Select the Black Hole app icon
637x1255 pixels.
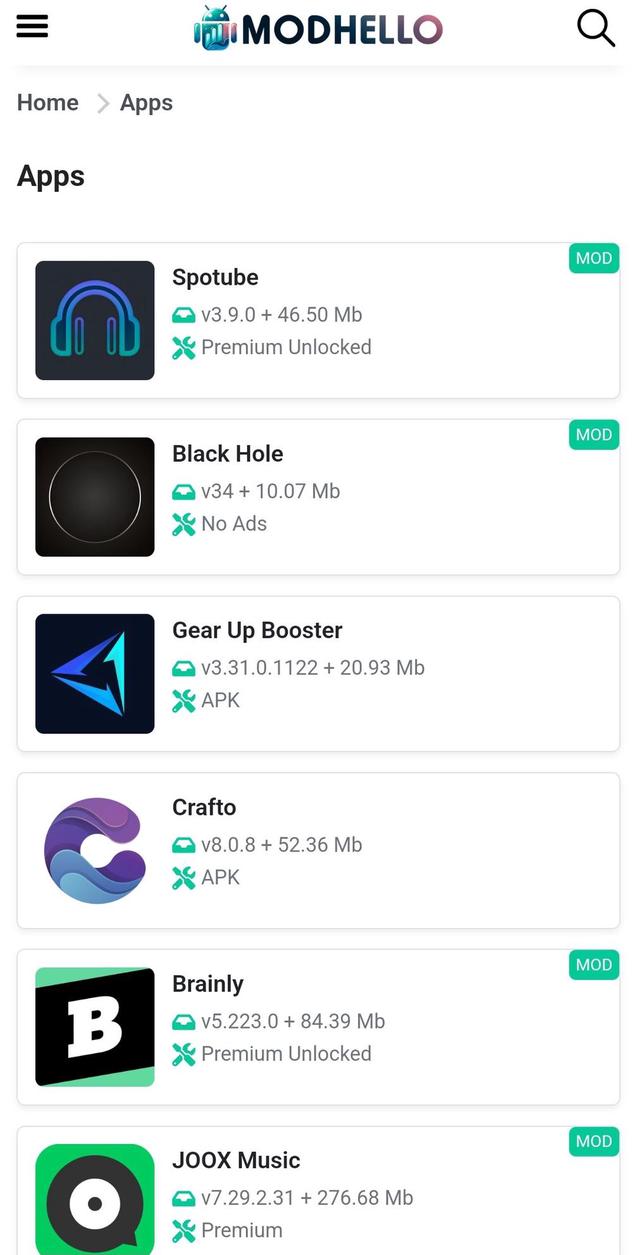(x=94, y=497)
